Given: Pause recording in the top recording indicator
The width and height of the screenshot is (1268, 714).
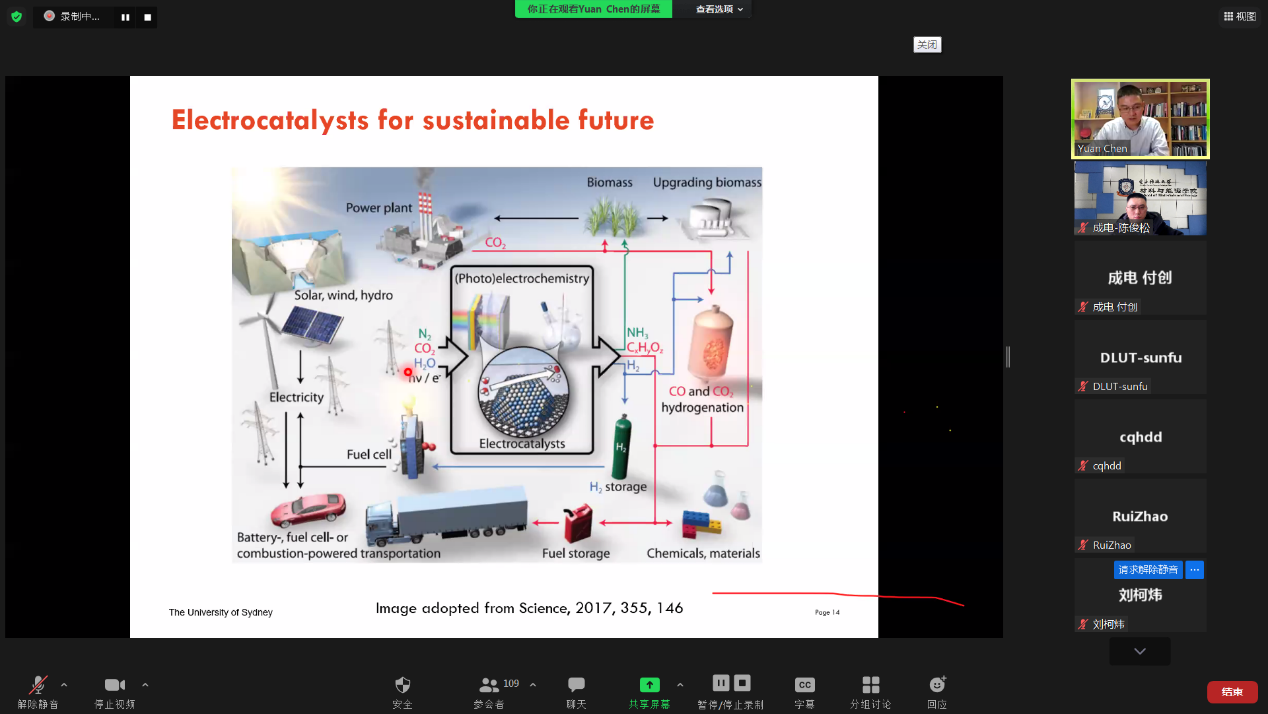Looking at the screenshot, I should click(x=125, y=17).
